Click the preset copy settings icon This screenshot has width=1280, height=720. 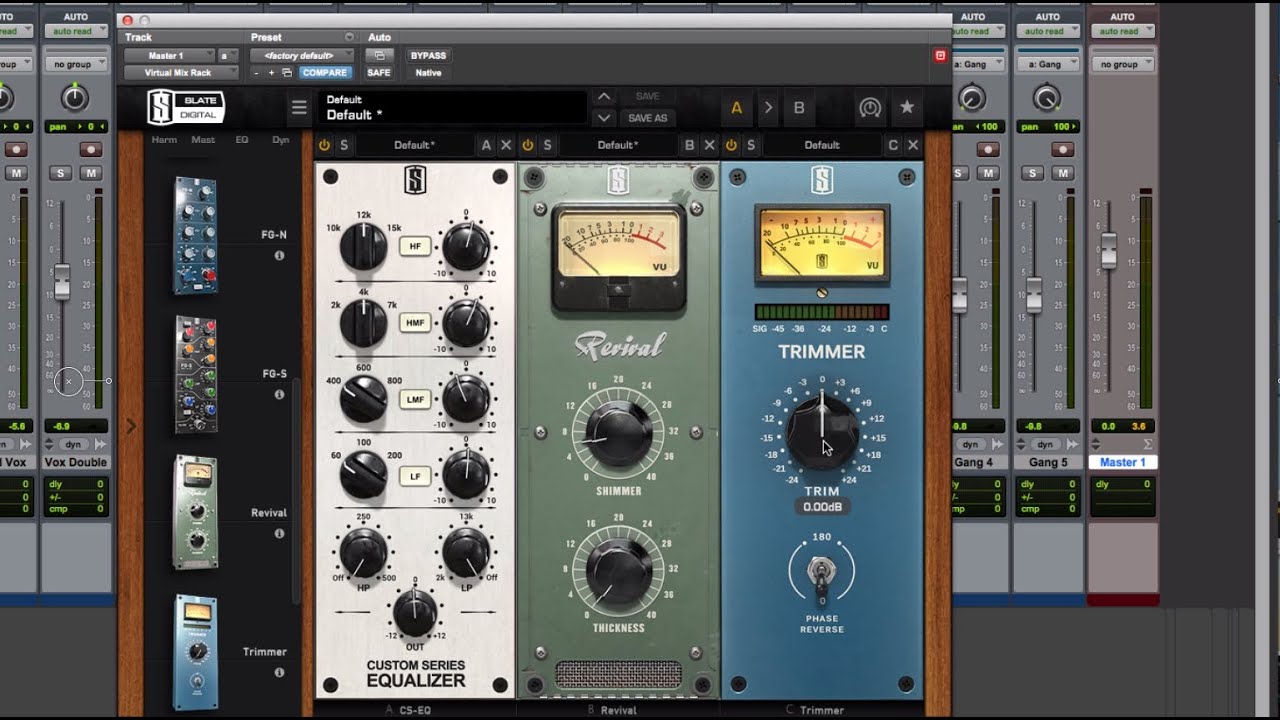[287, 73]
